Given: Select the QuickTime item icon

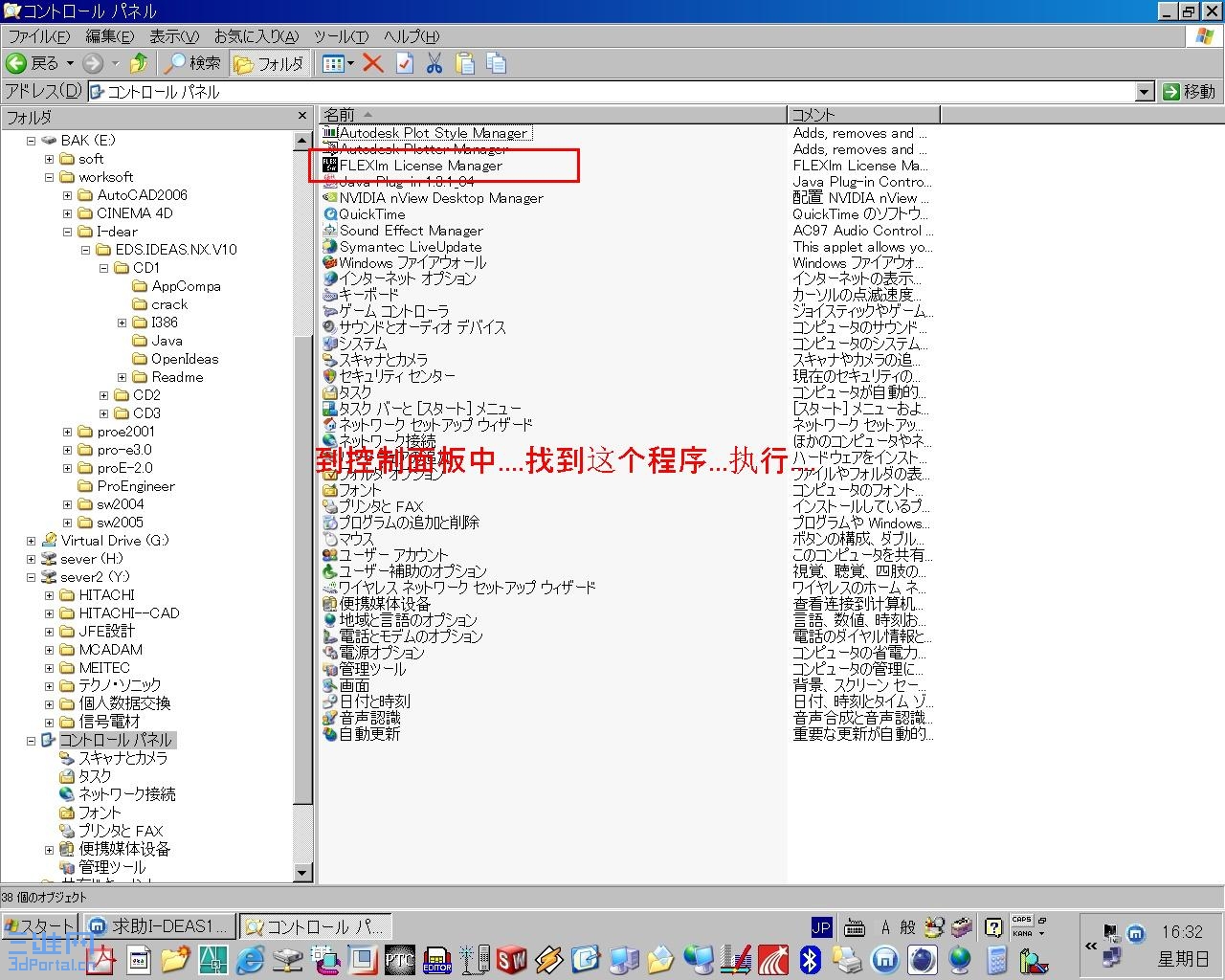Looking at the screenshot, I should (330, 213).
